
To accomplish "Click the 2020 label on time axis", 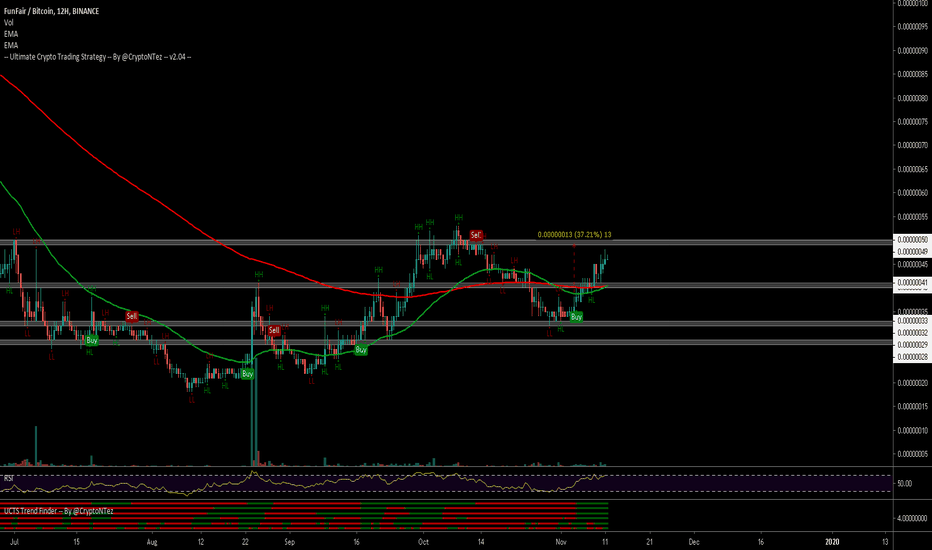I will pyautogui.click(x=832, y=542).
